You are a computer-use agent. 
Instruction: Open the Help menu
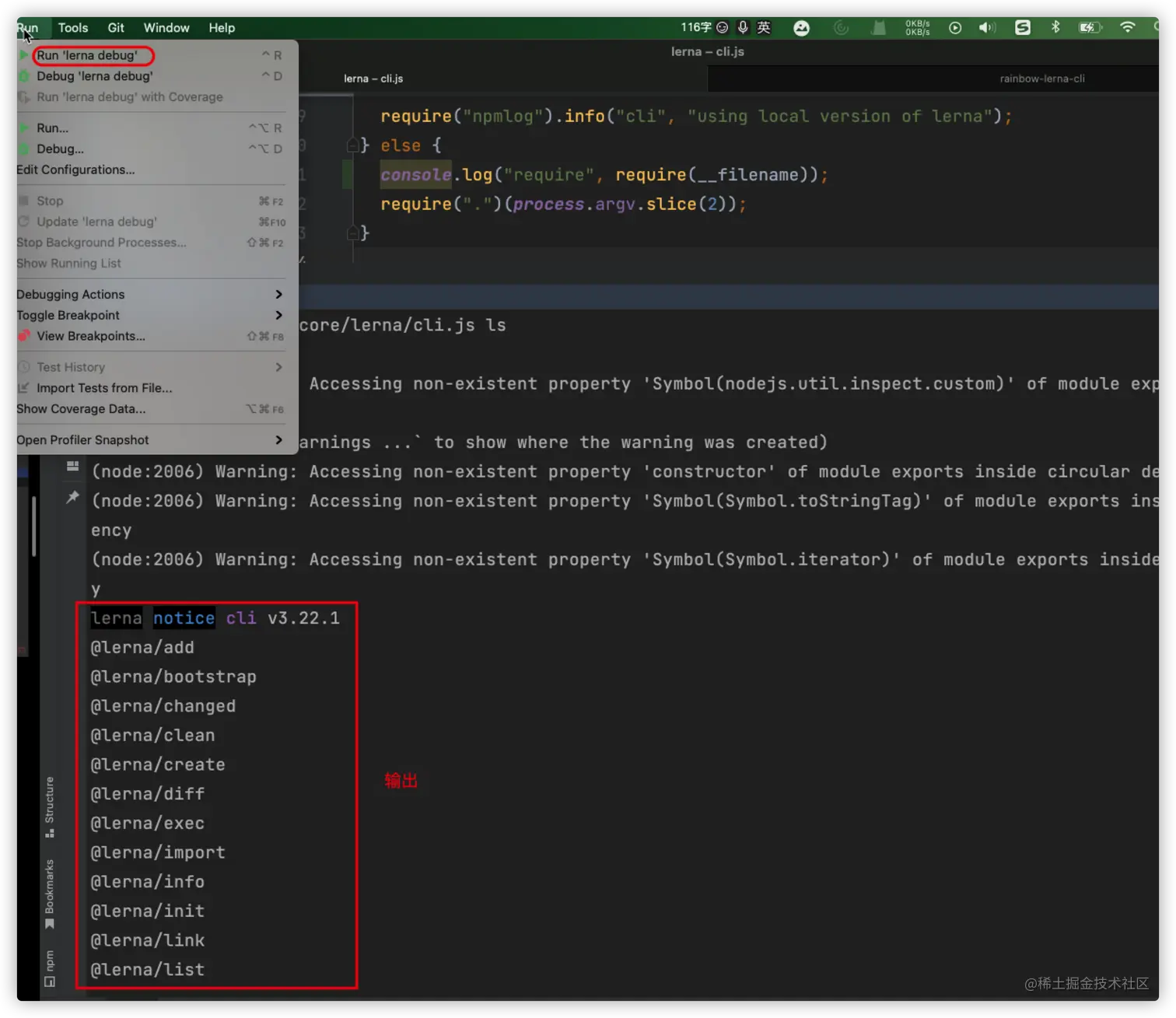click(x=222, y=28)
